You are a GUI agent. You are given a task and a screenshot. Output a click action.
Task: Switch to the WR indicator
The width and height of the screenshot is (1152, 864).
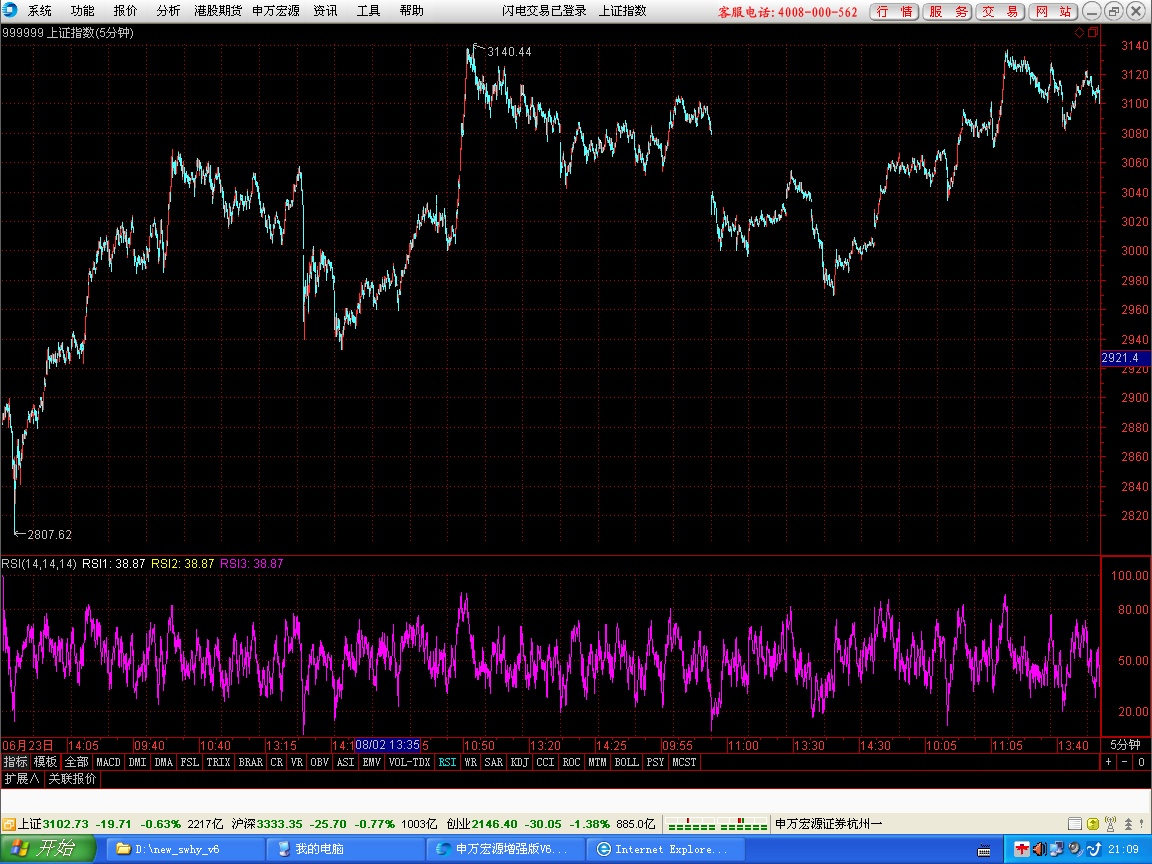(471, 762)
